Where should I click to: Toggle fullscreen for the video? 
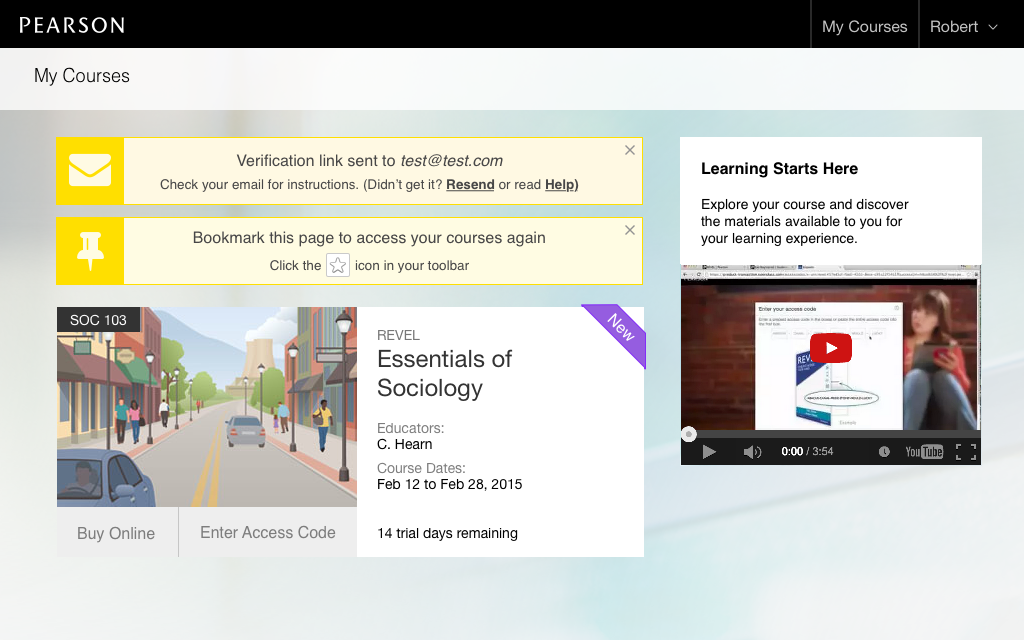point(966,452)
